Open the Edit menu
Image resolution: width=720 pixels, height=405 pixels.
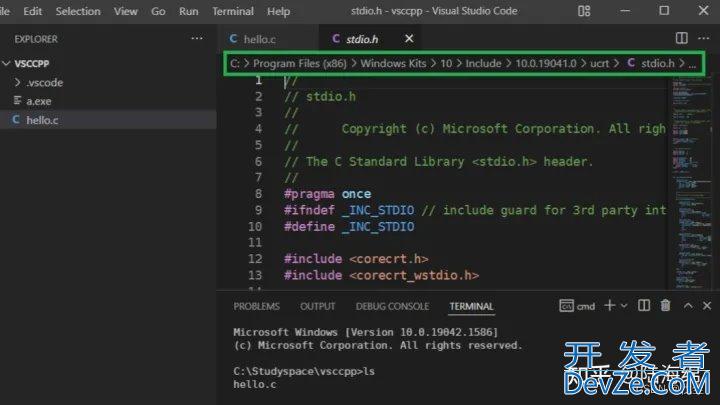click(x=33, y=11)
